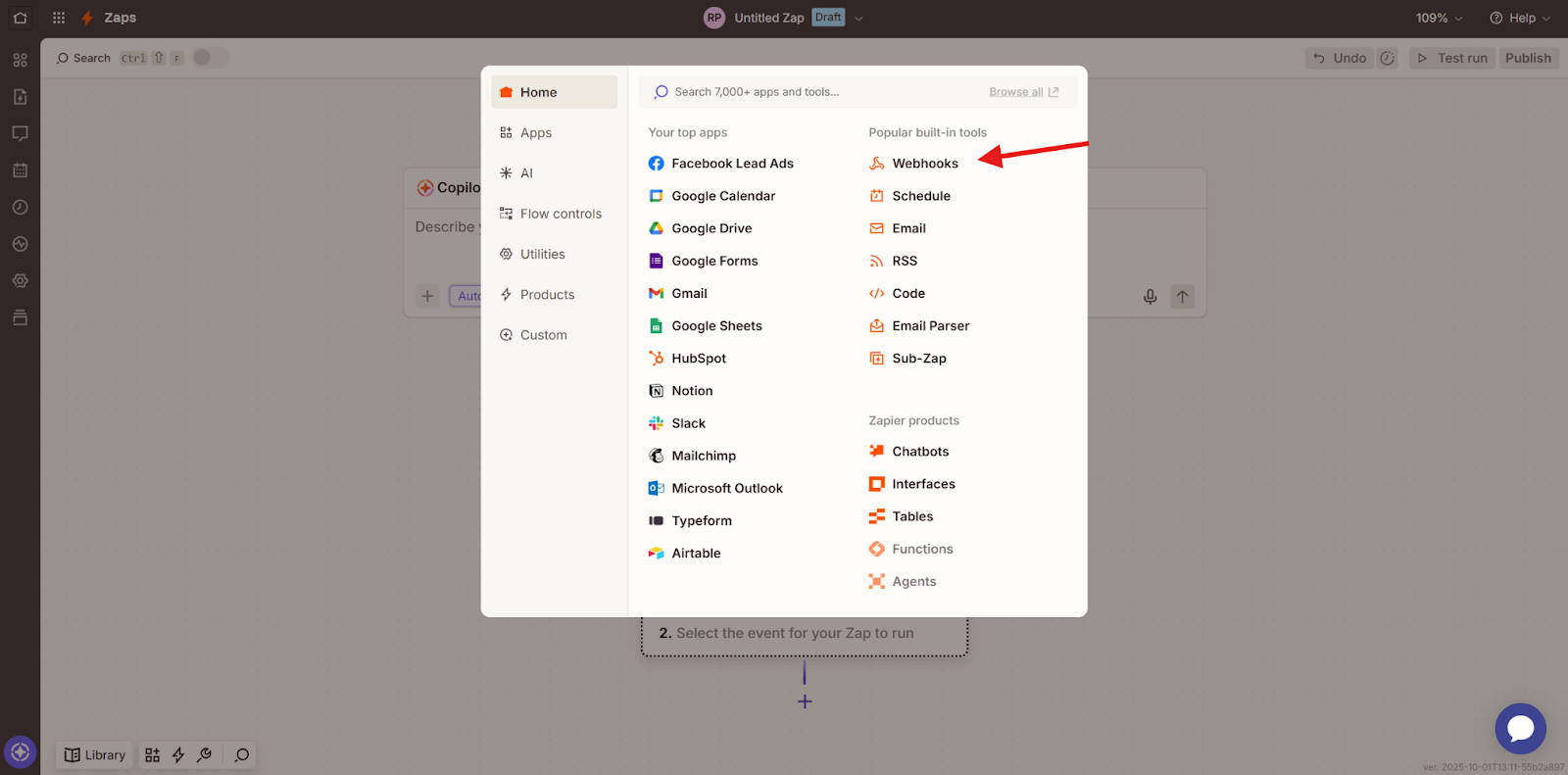Open the Help dropdown menu

(x=1520, y=18)
